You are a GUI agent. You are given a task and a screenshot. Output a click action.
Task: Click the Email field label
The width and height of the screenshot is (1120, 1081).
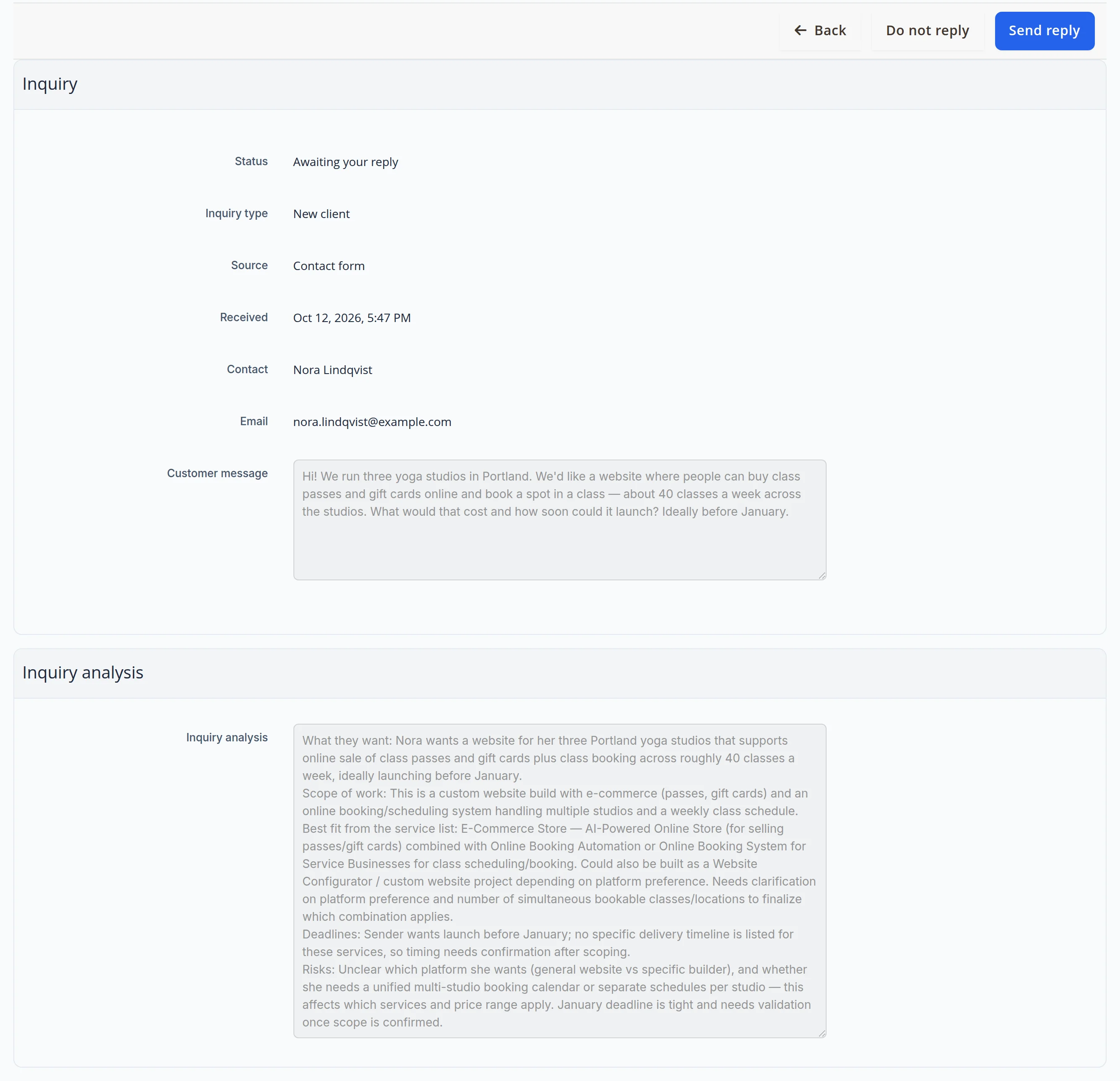pyautogui.click(x=254, y=421)
